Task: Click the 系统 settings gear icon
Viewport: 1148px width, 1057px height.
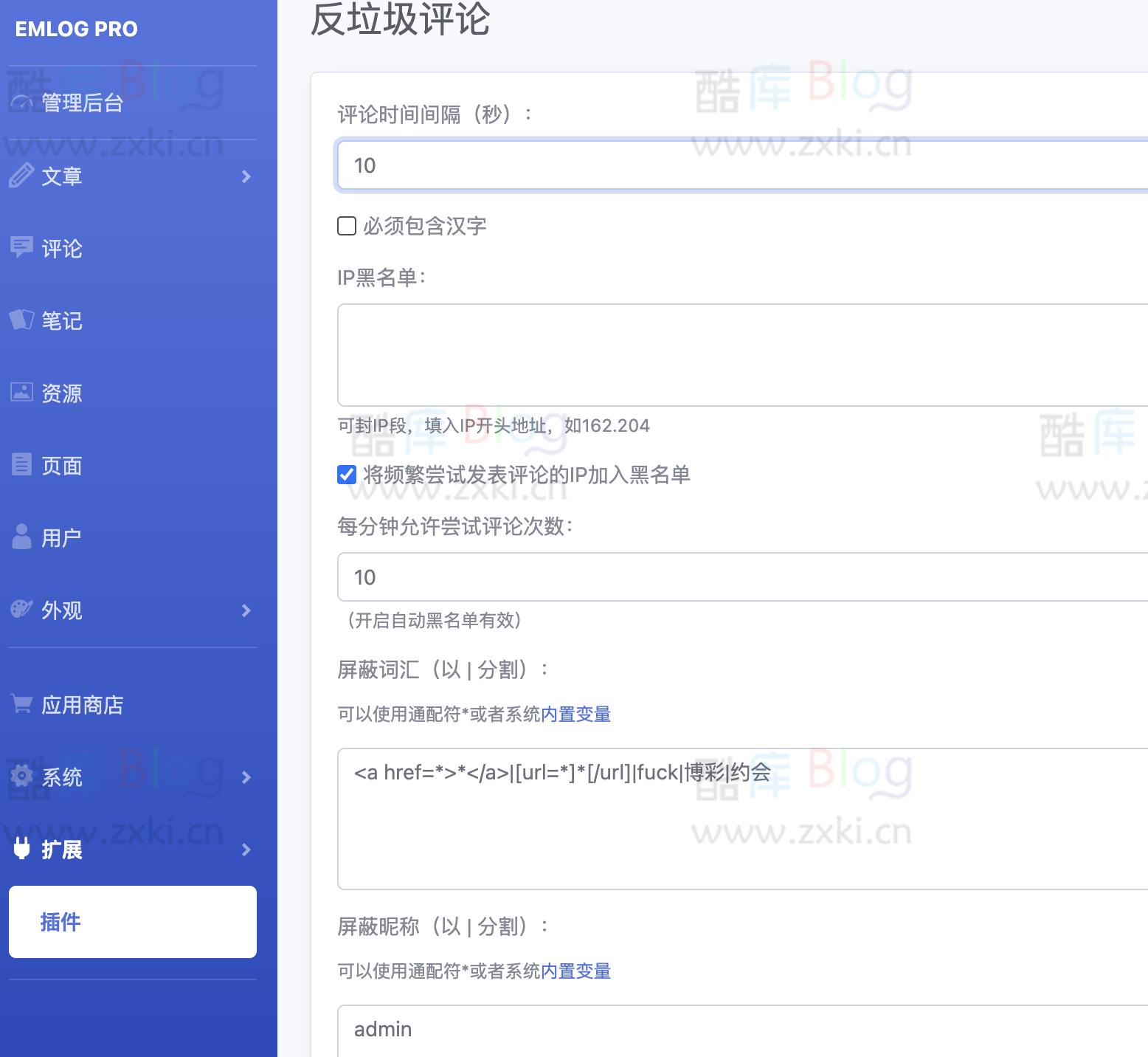Action: point(21,777)
